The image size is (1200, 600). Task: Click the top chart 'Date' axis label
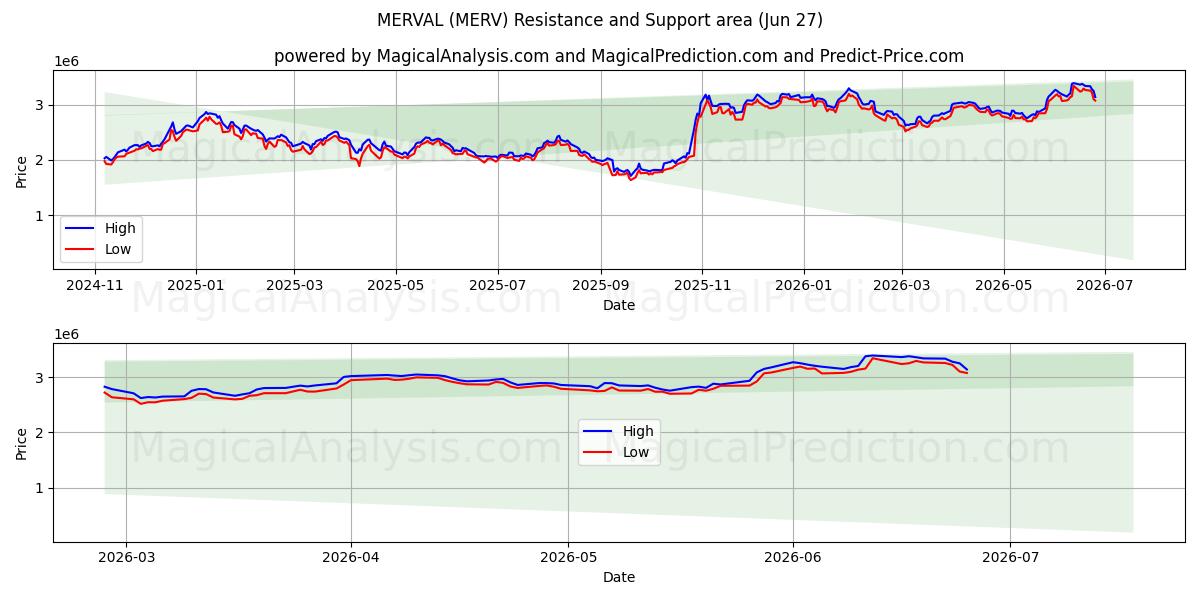click(619, 305)
